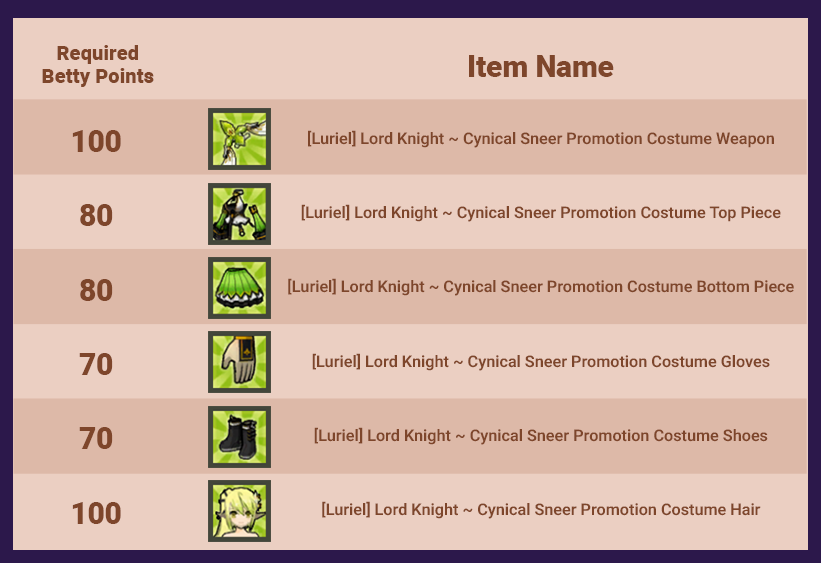Select the 100 points value for Weapon
Viewport: 821px width, 563px height.
pos(96,141)
